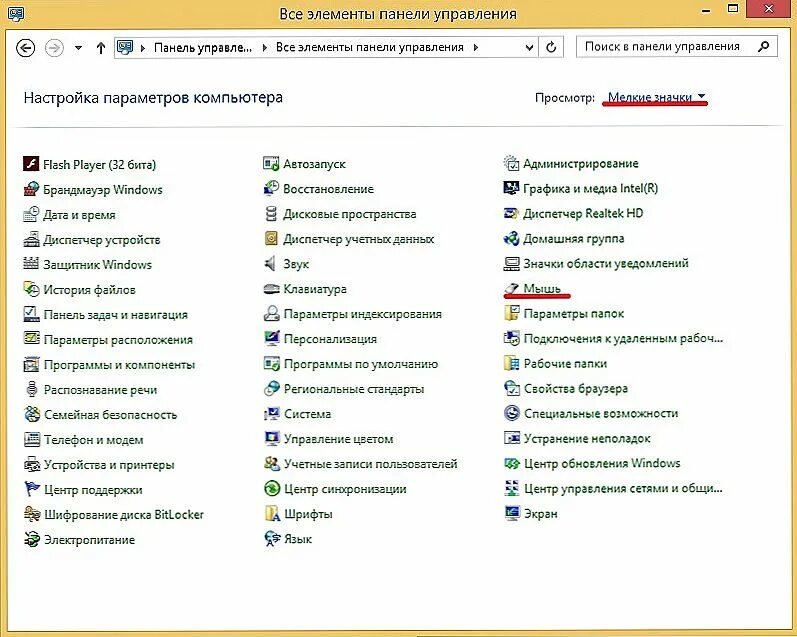Expand arrow before Панель управле... breadcrumb
Image resolution: width=797 pixels, height=637 pixels.
[143, 48]
